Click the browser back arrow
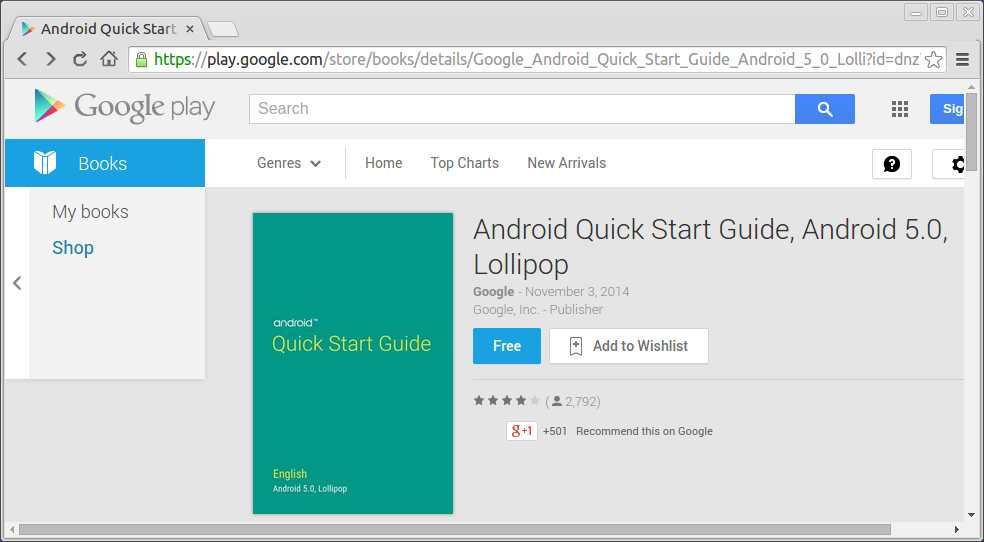 coord(23,59)
